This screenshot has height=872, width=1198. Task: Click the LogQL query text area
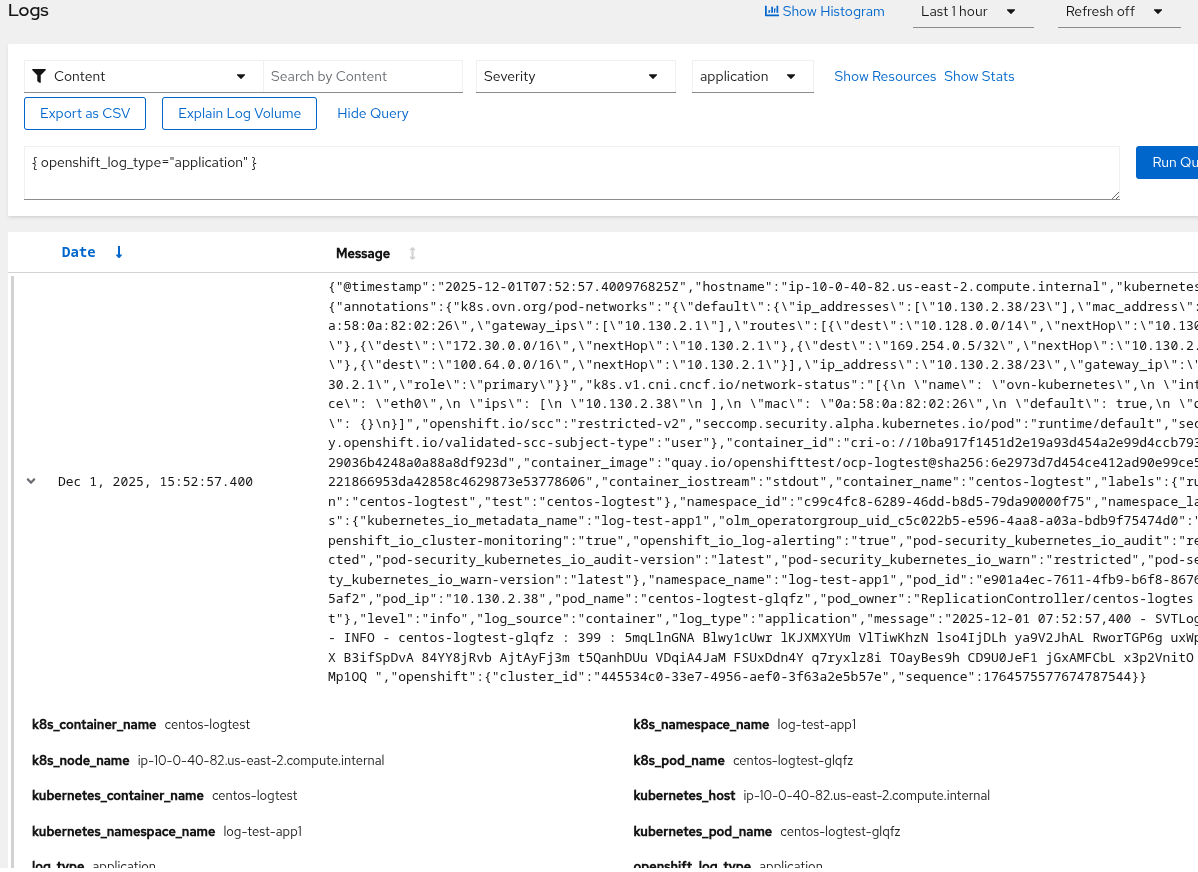click(x=571, y=173)
